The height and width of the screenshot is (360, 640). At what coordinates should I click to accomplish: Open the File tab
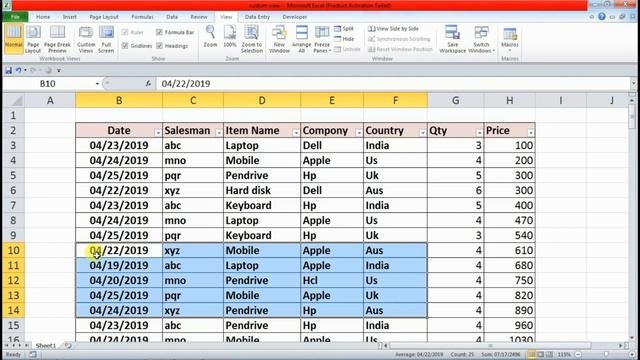16,17
